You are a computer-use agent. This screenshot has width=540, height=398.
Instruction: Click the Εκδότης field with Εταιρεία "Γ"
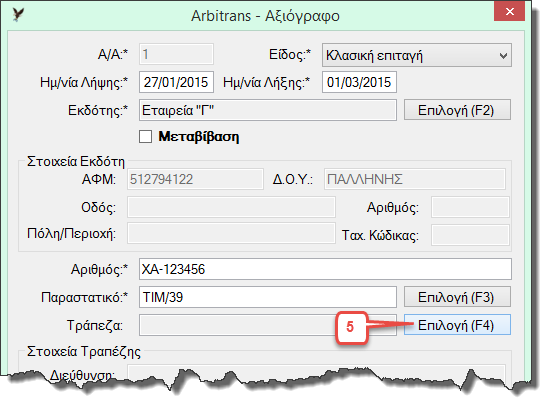pos(268,110)
